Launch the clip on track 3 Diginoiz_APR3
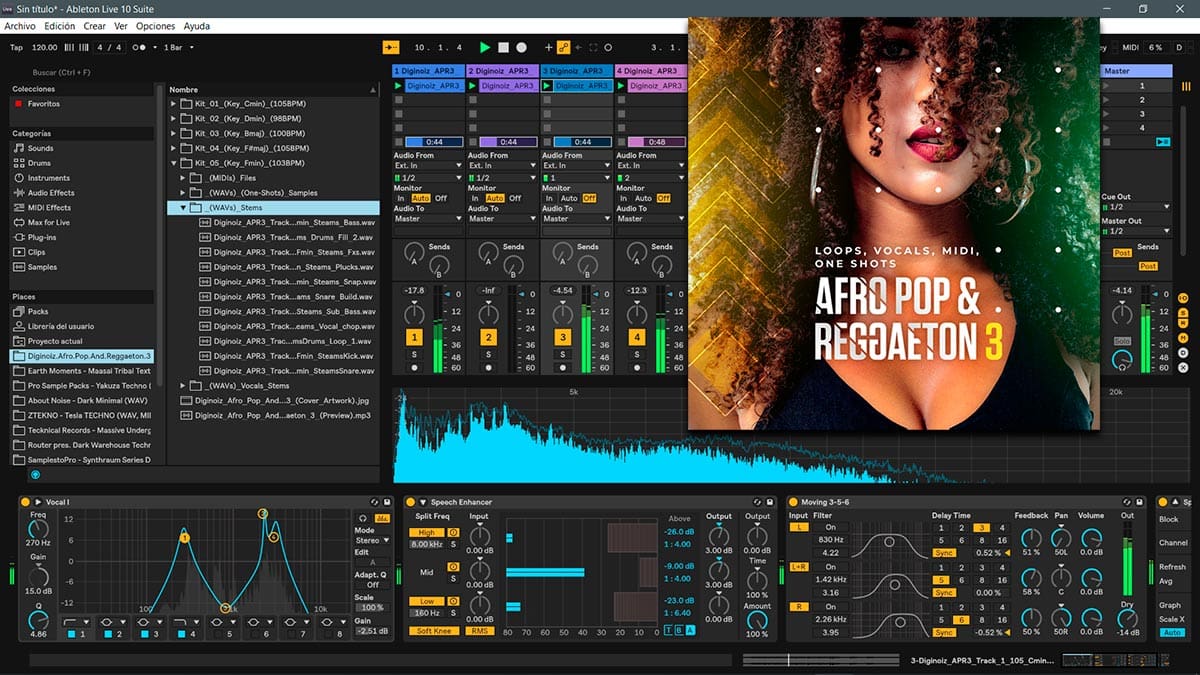This screenshot has width=1200, height=675. click(x=546, y=86)
